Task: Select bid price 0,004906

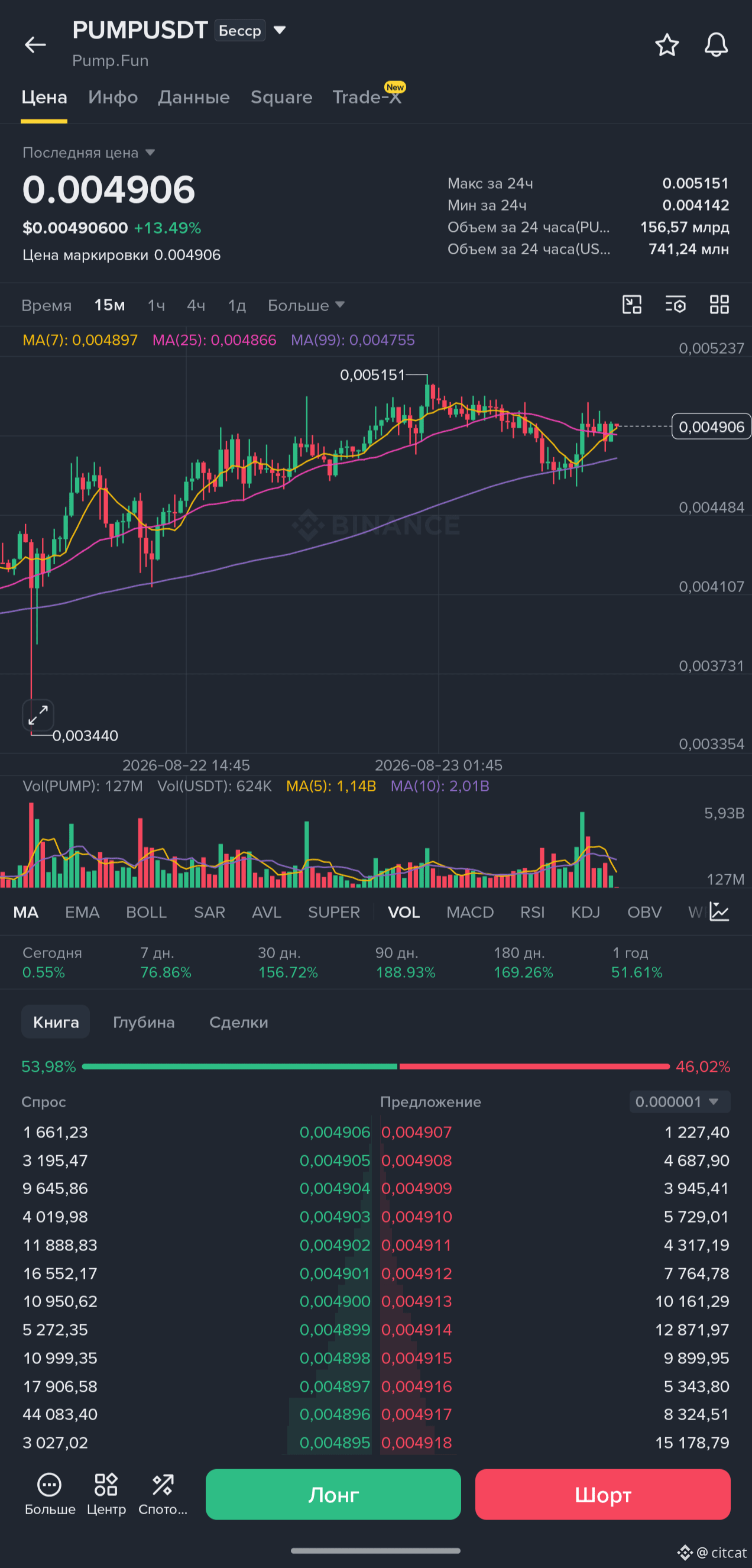Action: pyautogui.click(x=335, y=1132)
